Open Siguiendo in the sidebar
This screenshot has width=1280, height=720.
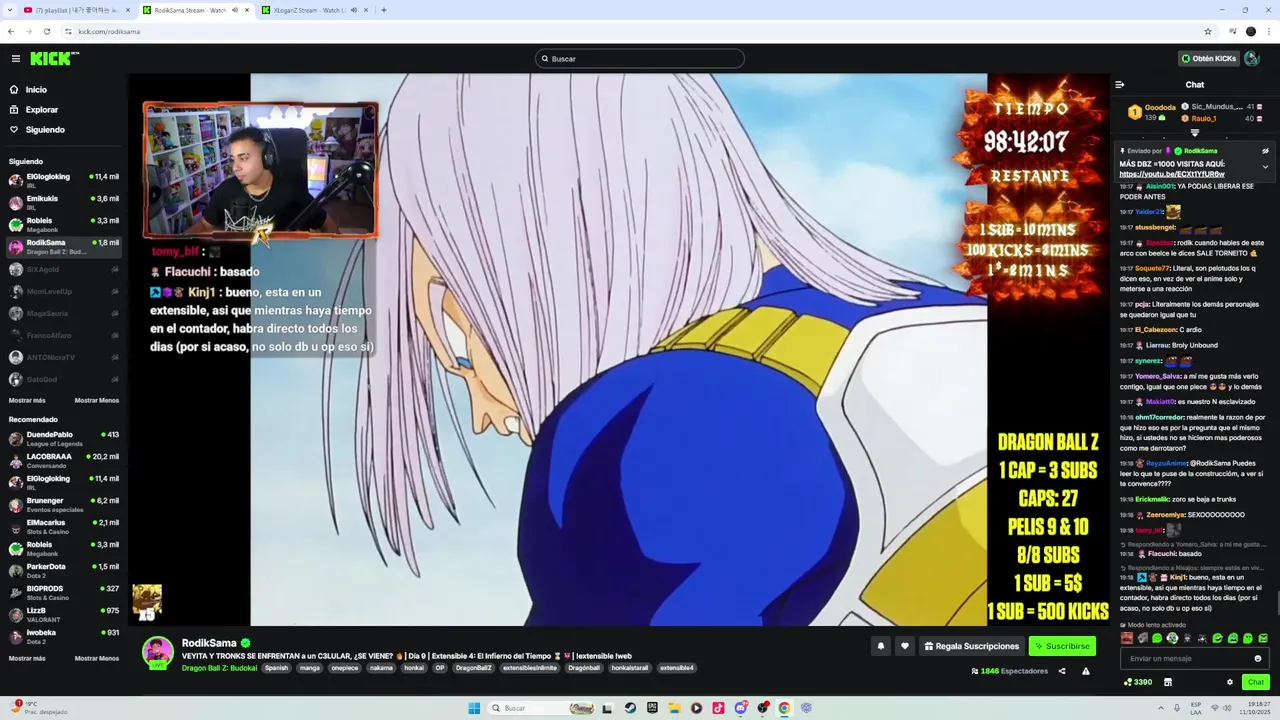click(x=64, y=130)
